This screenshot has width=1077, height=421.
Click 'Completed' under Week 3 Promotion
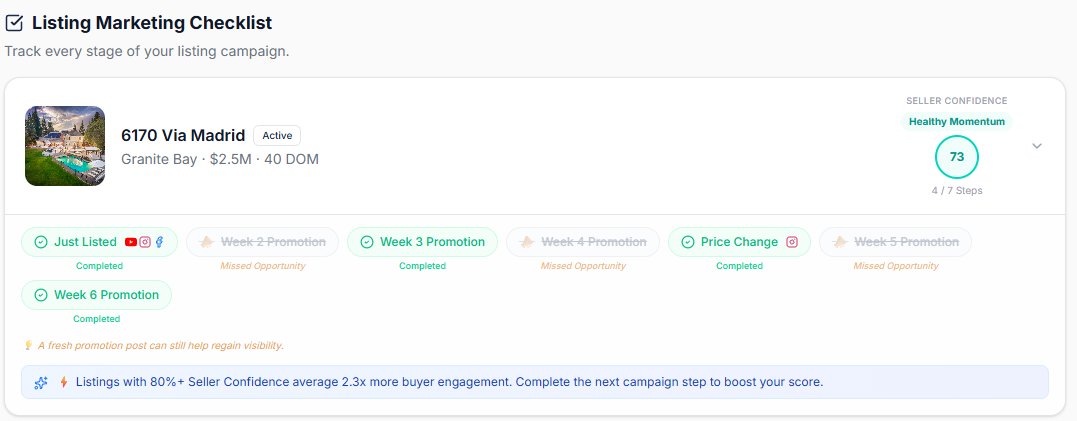click(422, 266)
